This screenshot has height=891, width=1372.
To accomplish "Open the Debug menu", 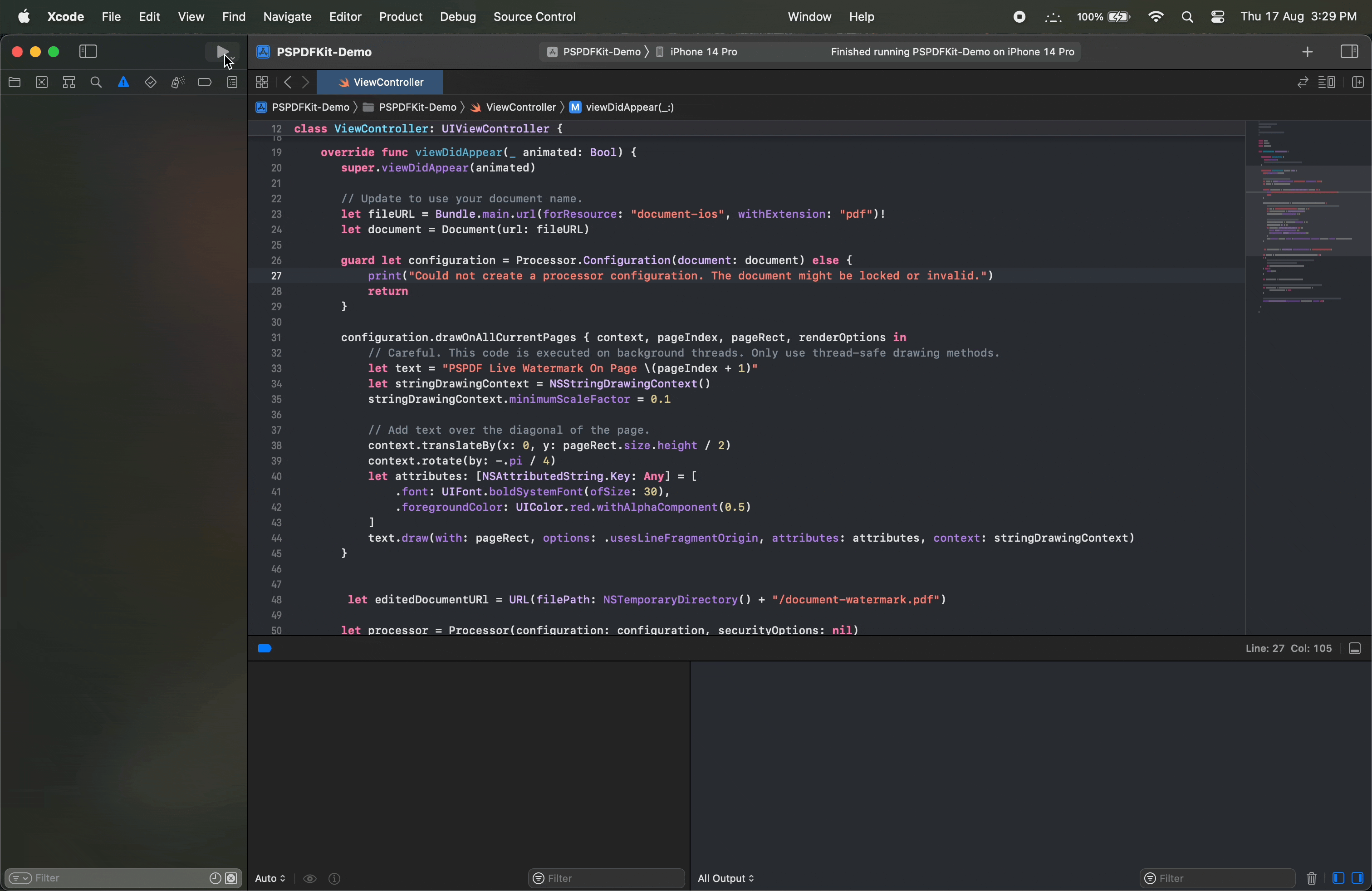I will (x=458, y=17).
